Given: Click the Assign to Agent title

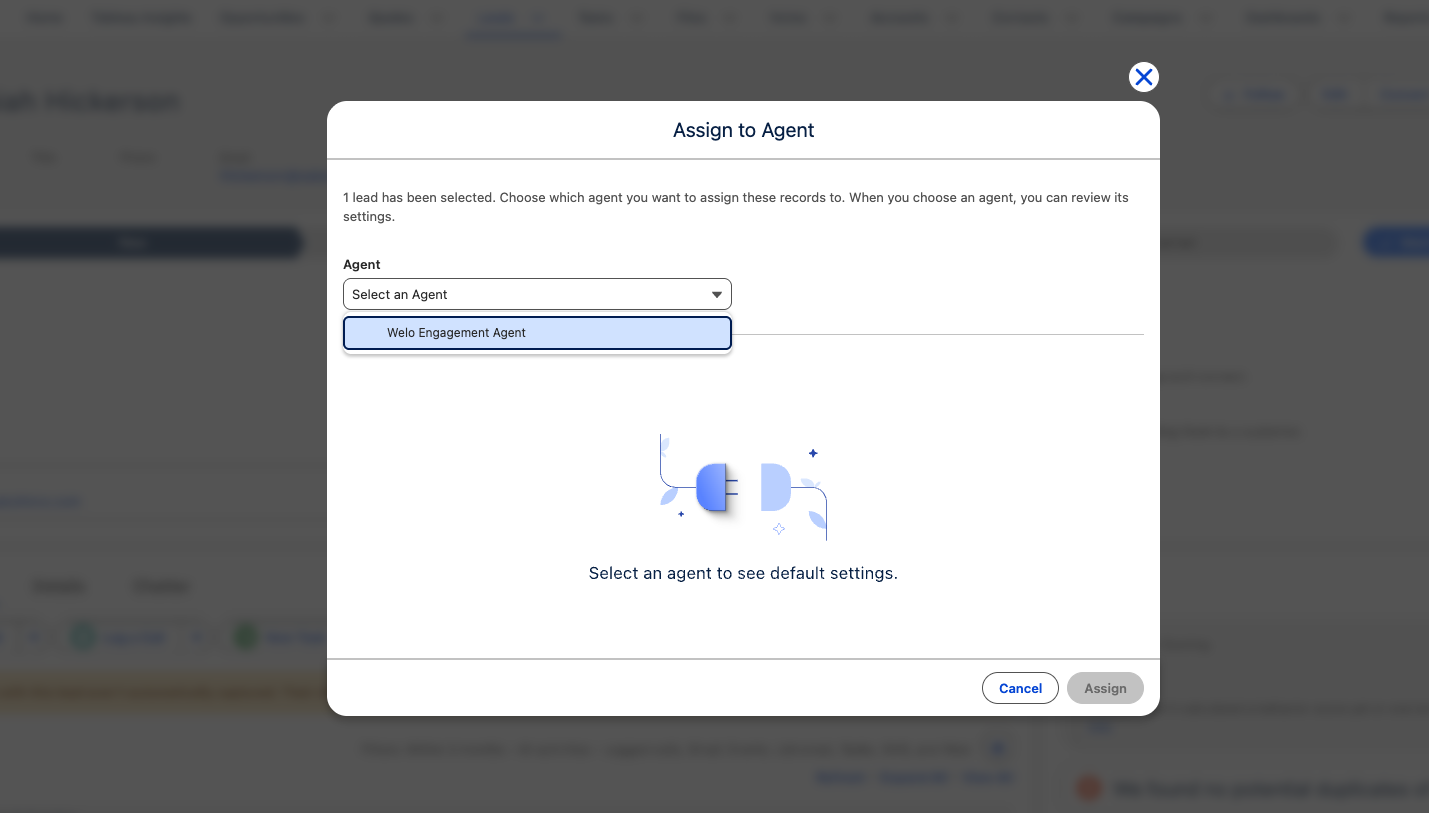Looking at the screenshot, I should 743,130.
